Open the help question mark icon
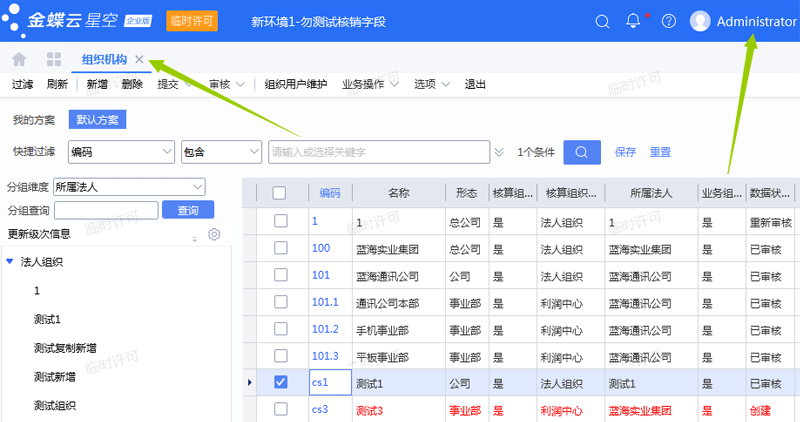The image size is (800, 422). [x=668, y=21]
